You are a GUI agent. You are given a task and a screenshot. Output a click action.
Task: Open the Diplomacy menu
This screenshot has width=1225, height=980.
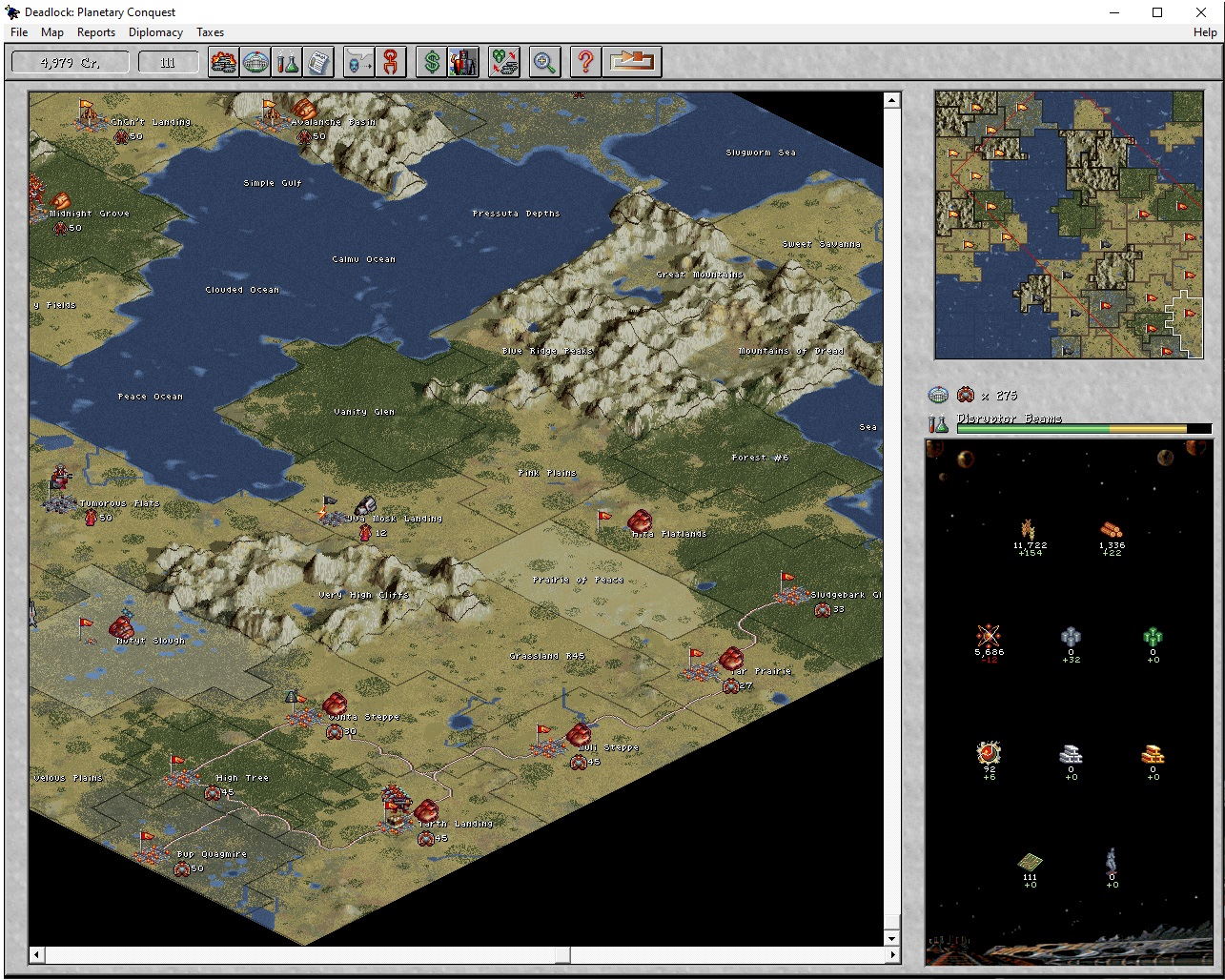[x=155, y=32]
